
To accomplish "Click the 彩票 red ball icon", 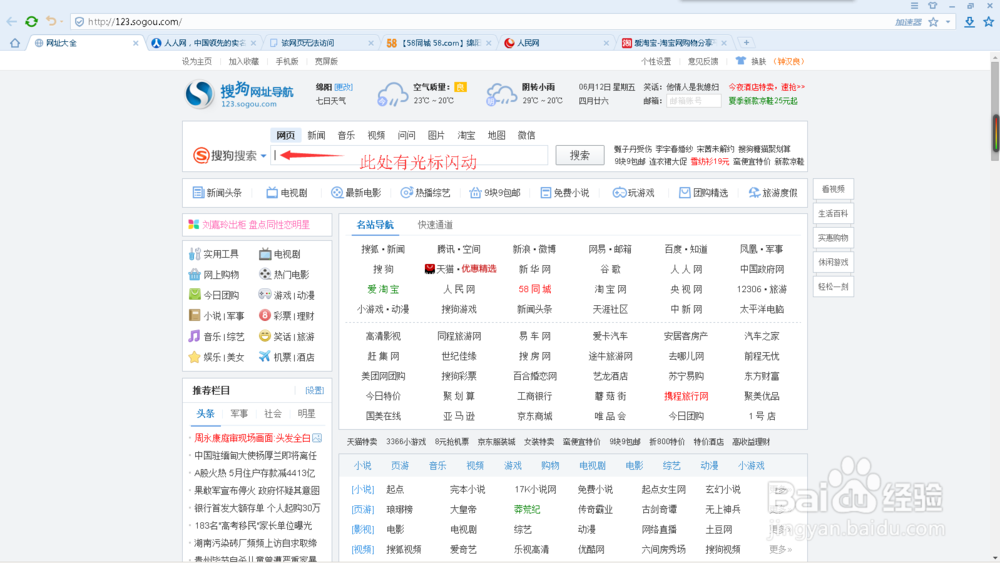I will pyautogui.click(x=265, y=316).
